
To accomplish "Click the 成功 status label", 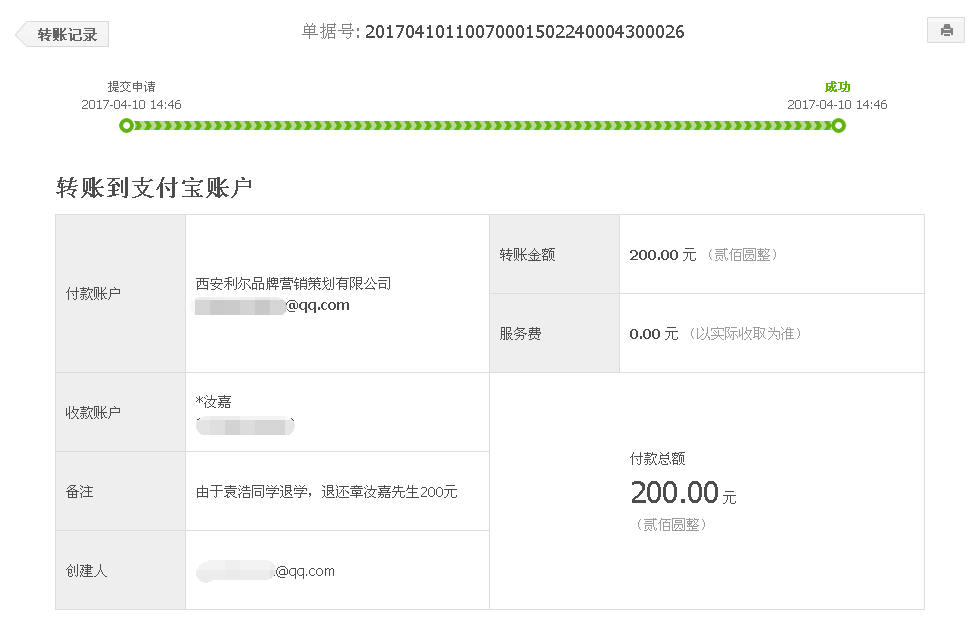I will tap(837, 87).
